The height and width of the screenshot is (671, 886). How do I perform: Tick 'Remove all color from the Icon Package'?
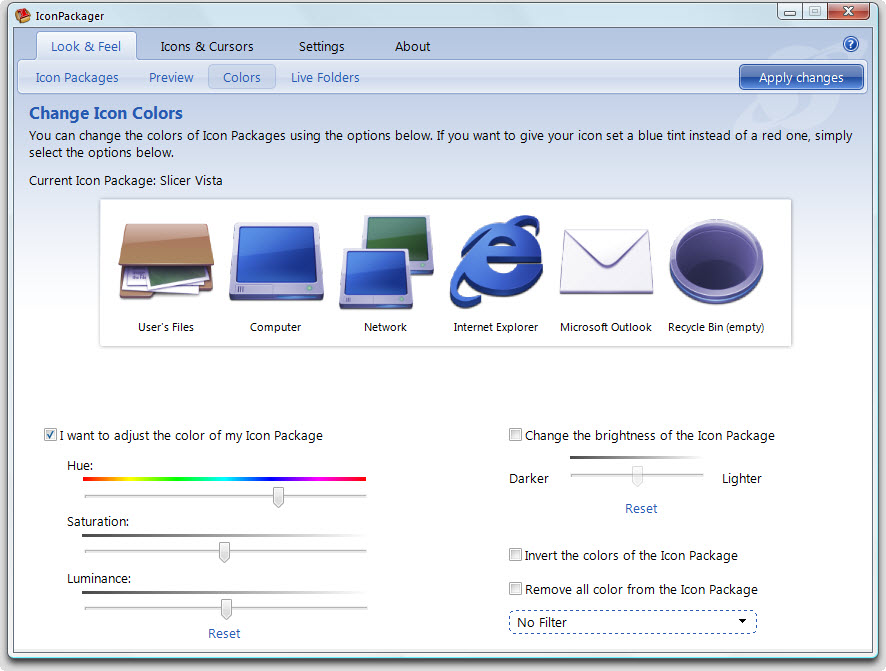pyautogui.click(x=515, y=589)
